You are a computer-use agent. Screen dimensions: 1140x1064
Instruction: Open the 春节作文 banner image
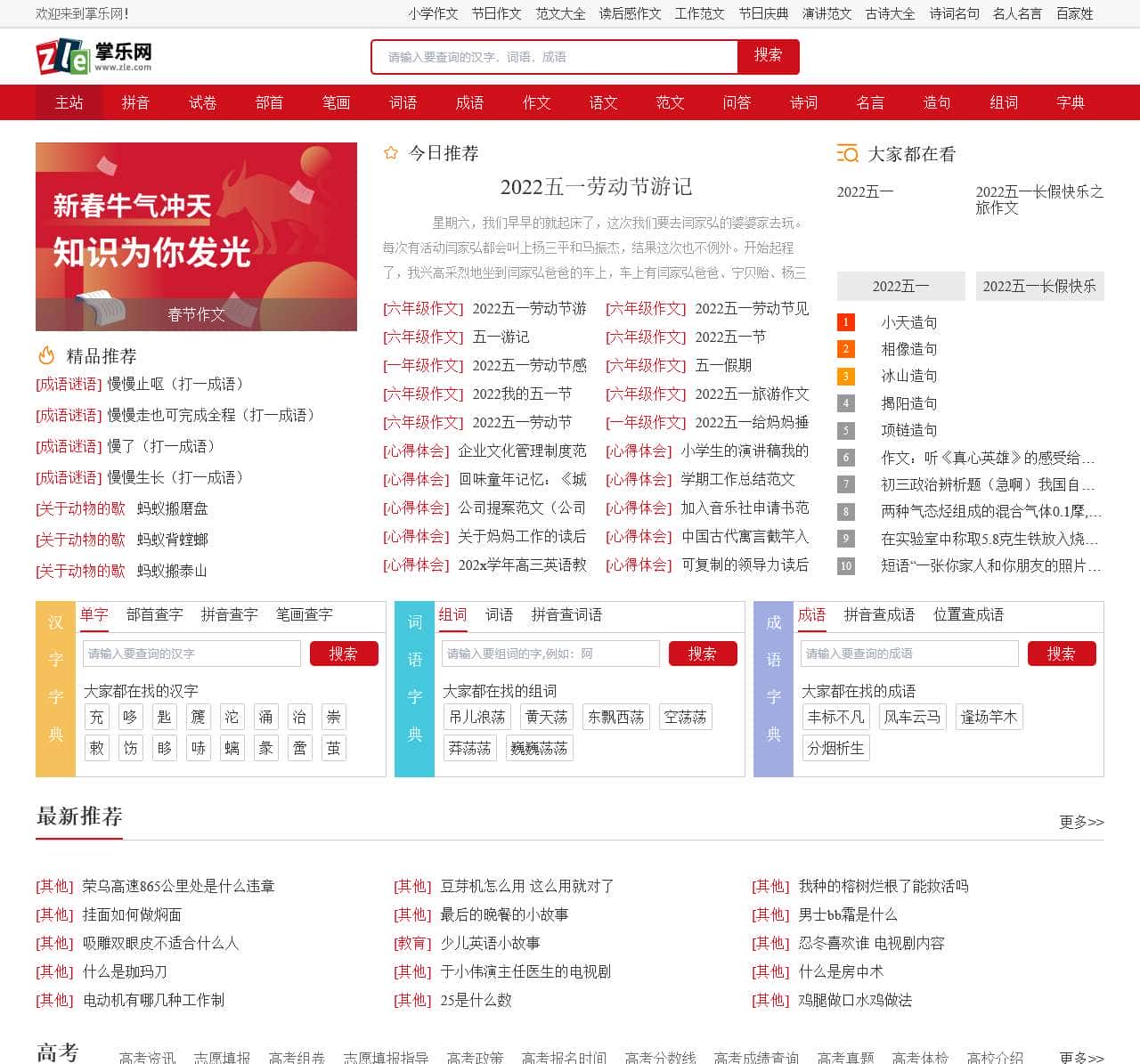point(196,236)
